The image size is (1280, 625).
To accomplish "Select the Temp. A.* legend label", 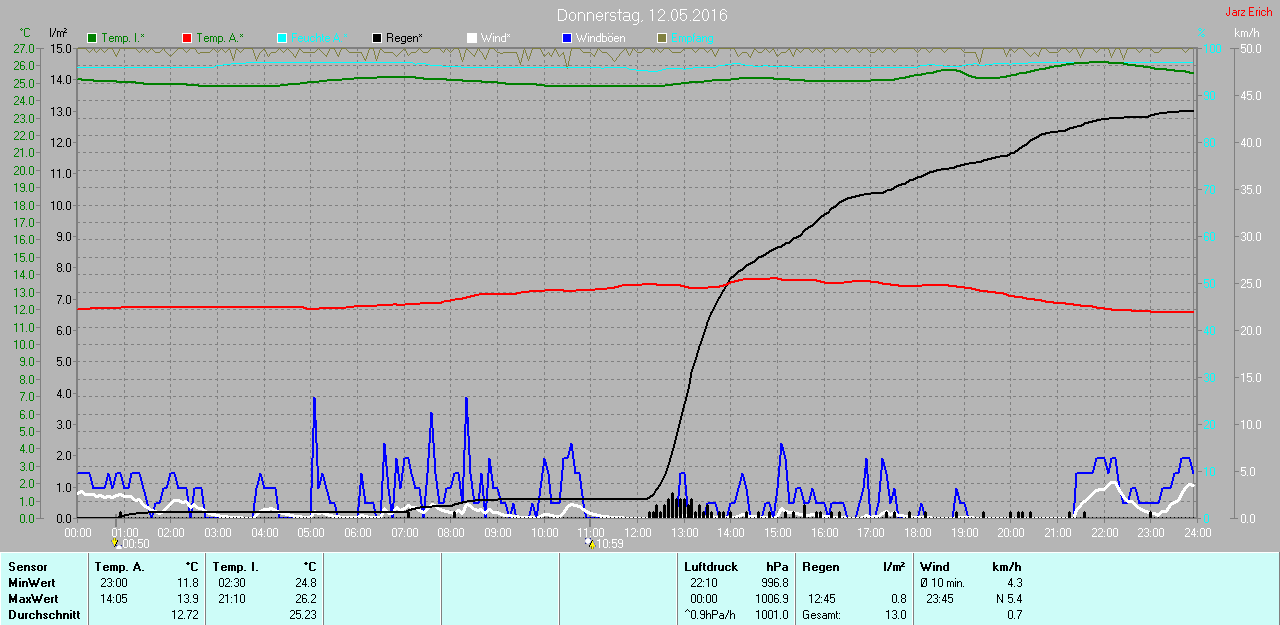I will 220,38.
